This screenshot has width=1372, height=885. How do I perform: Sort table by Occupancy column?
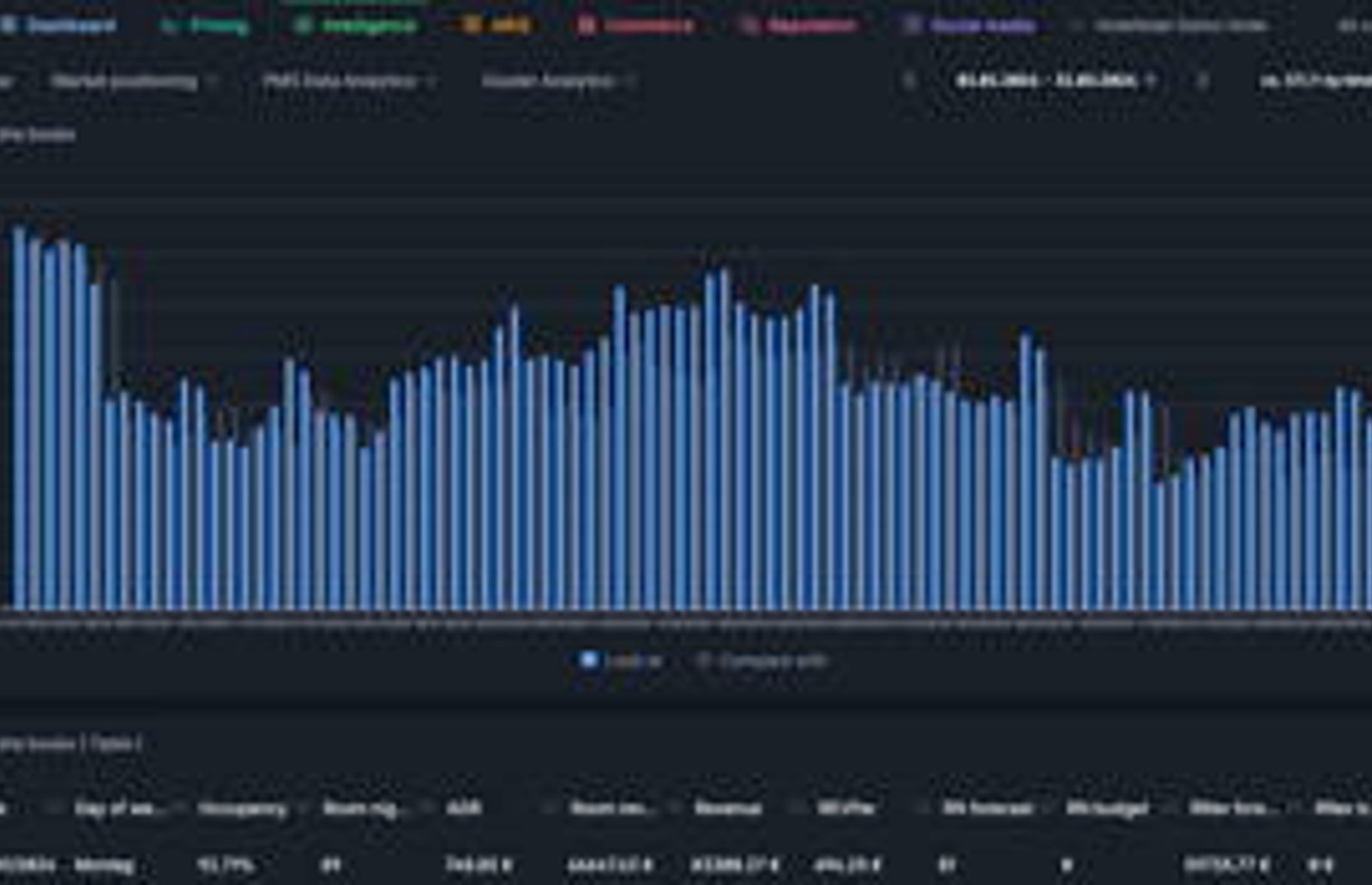coord(242,809)
